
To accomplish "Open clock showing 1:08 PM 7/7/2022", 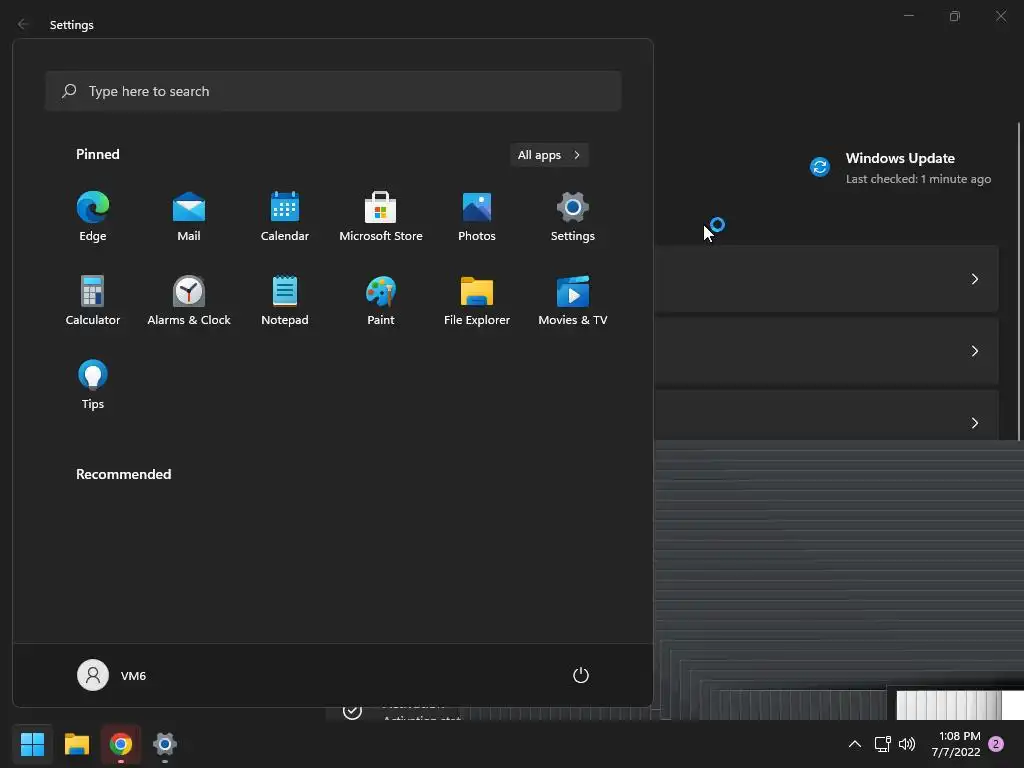I will 955,744.
